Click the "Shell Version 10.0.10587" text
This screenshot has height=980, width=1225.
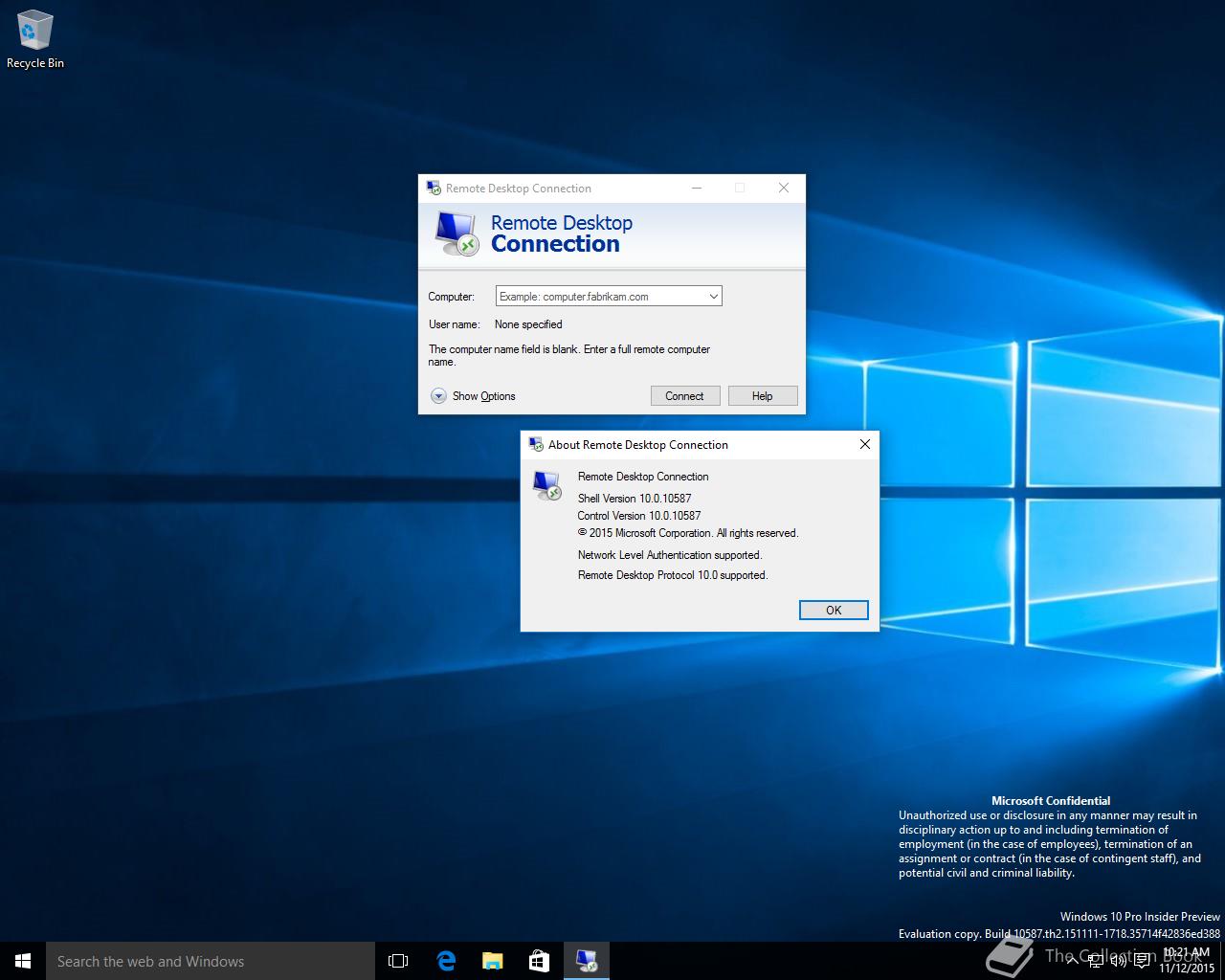[x=635, y=499]
